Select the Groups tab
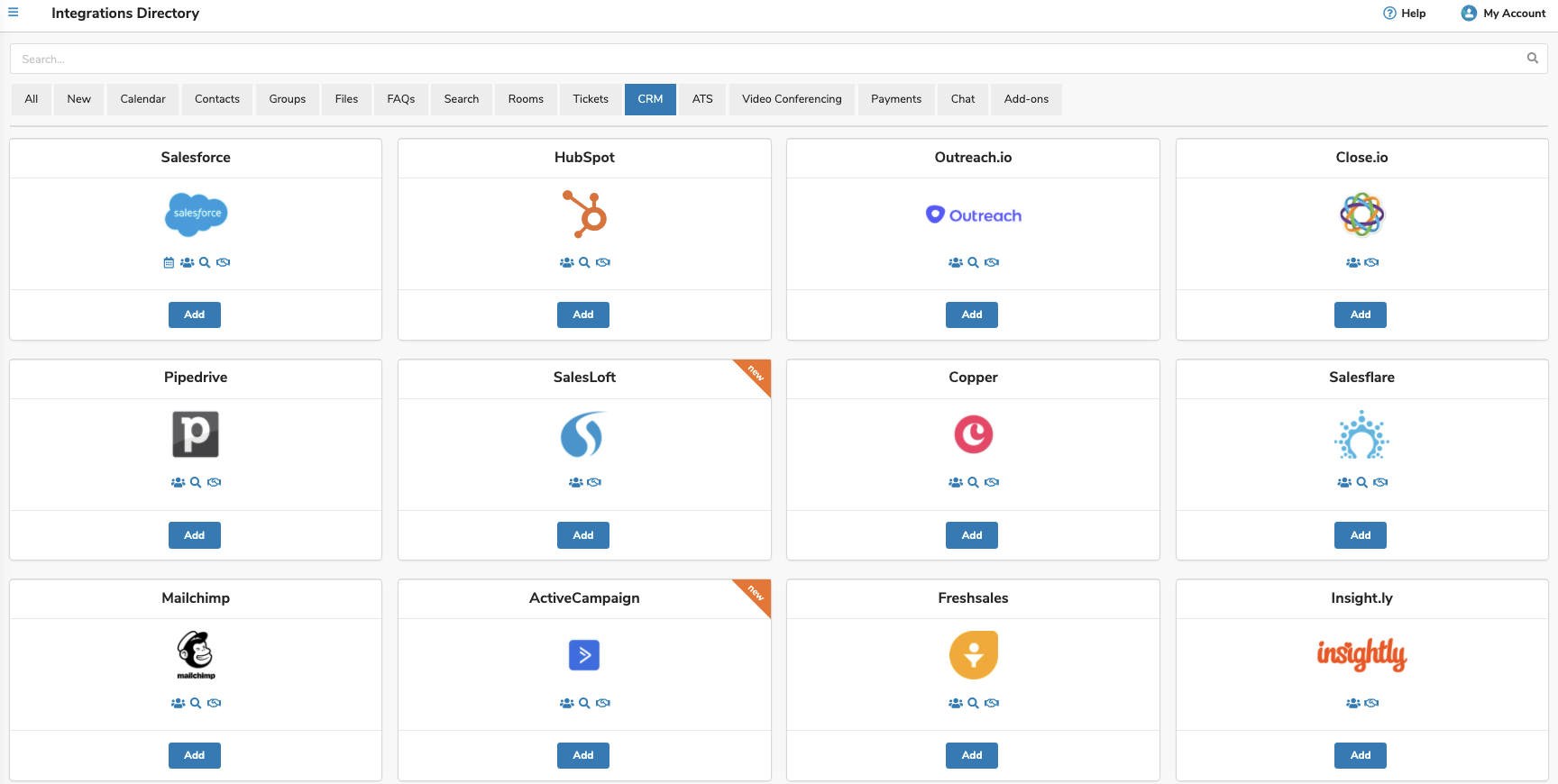 [x=288, y=99]
